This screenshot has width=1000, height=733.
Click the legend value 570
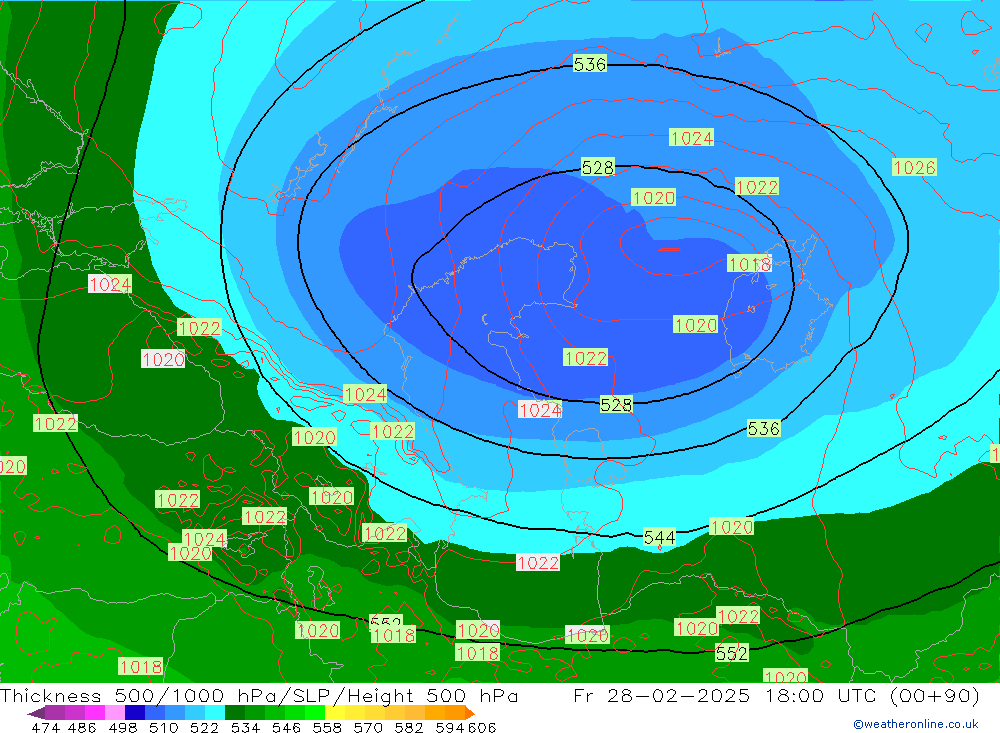[x=367, y=727]
